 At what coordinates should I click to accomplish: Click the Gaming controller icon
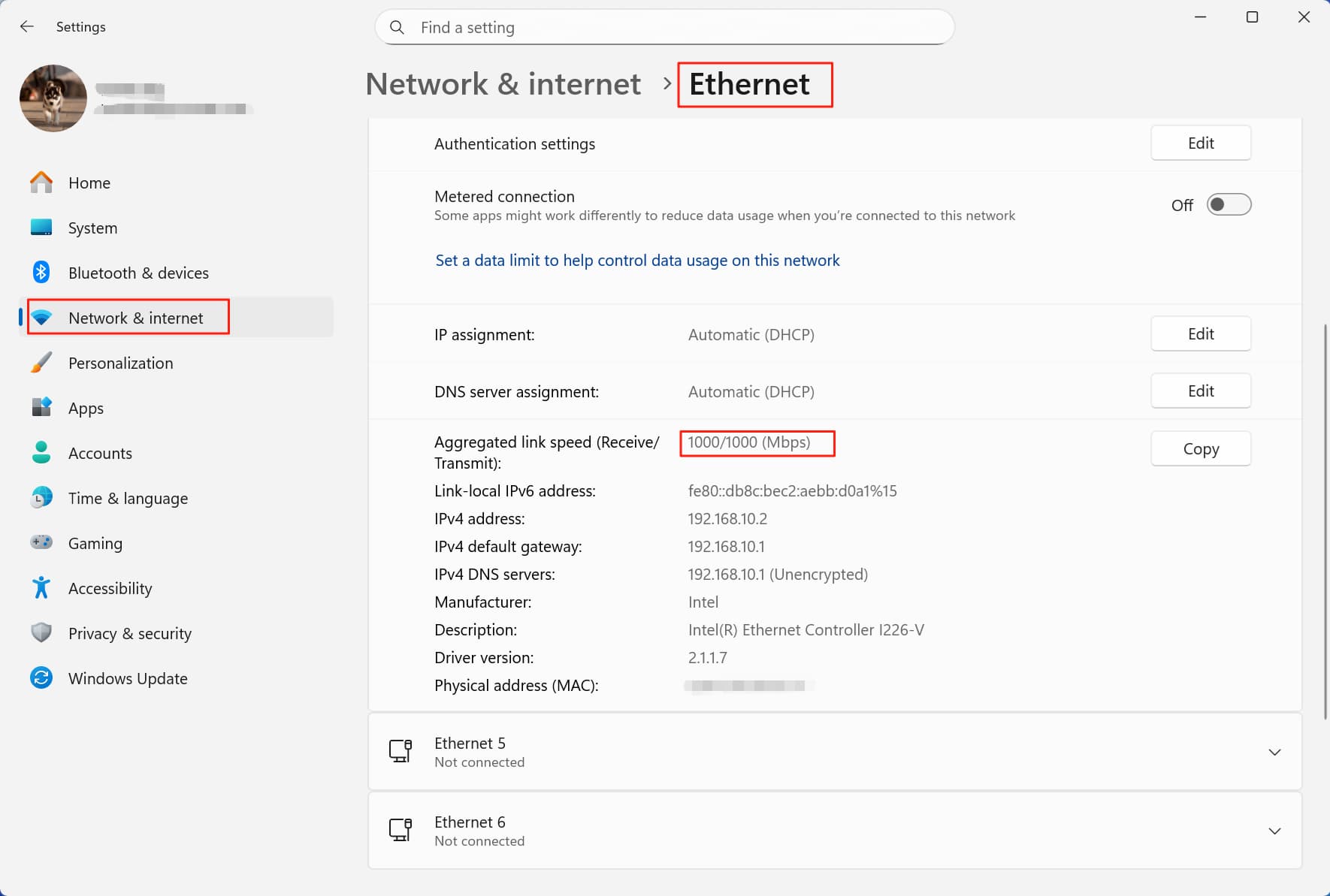(41, 542)
